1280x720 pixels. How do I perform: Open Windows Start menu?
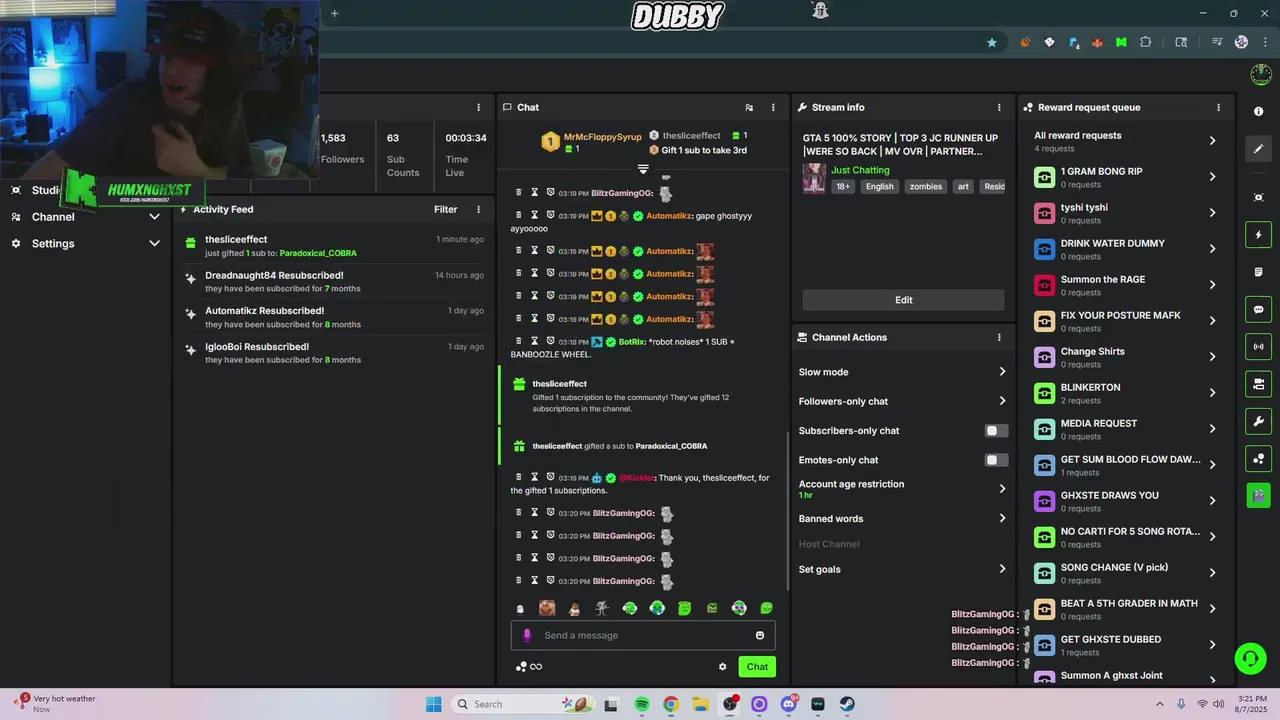tap(433, 704)
